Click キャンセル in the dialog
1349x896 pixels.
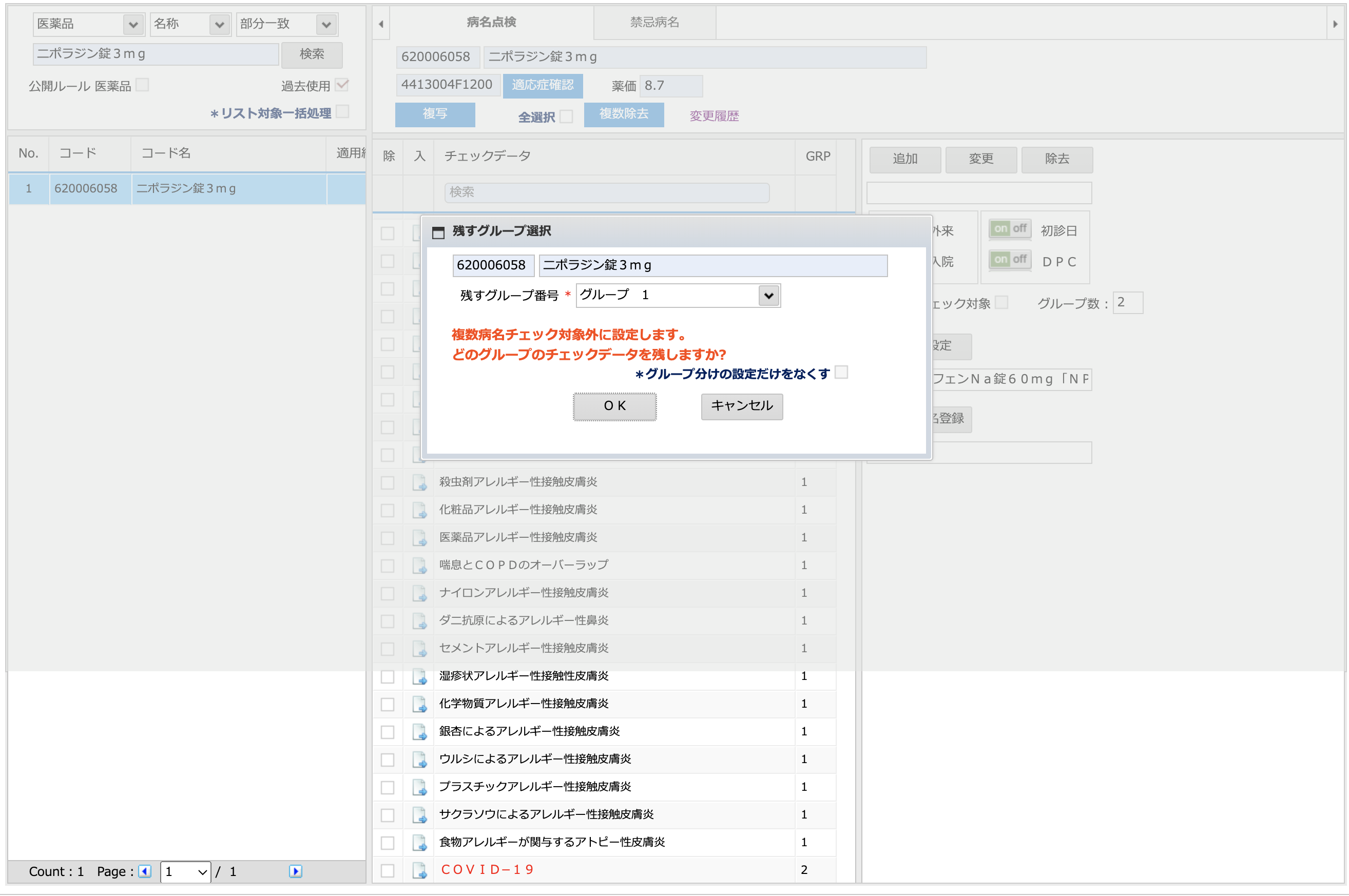741,406
